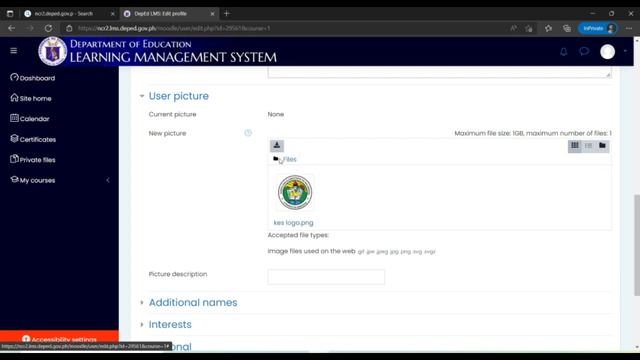This screenshot has width=640, height=360.
Task: View site information lock icon
Action: click(69, 28)
